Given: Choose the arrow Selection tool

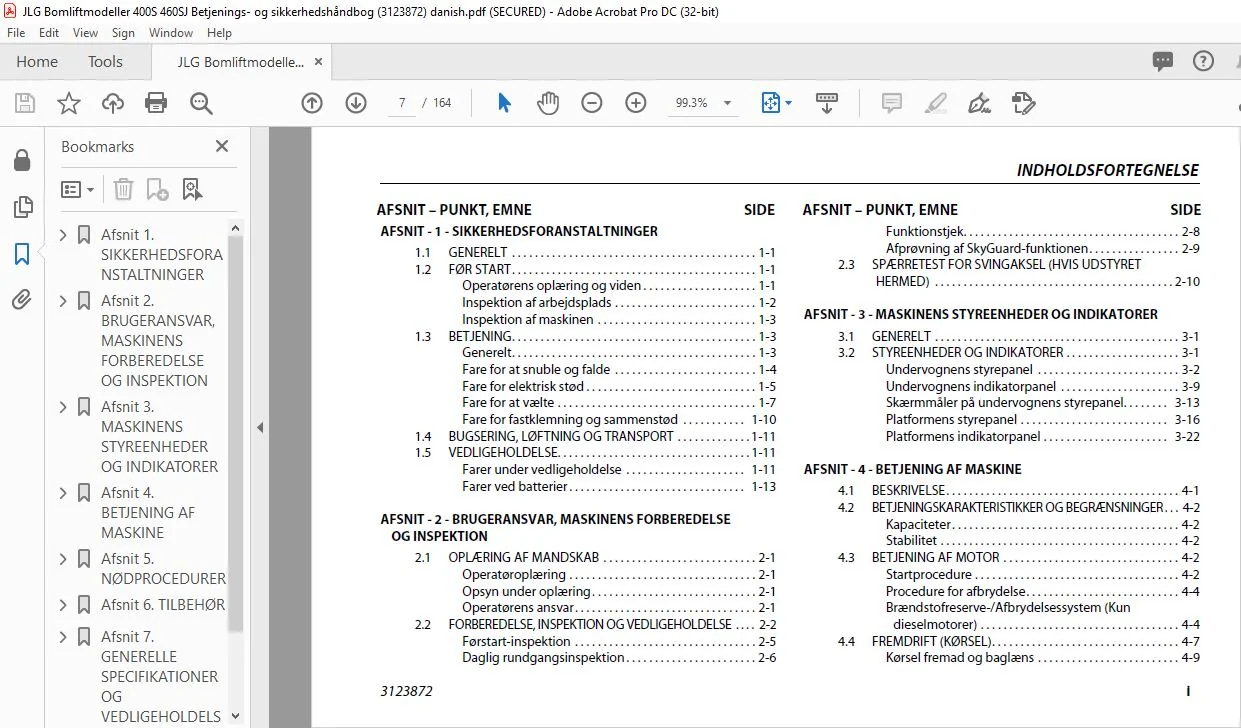Looking at the screenshot, I should [x=505, y=103].
